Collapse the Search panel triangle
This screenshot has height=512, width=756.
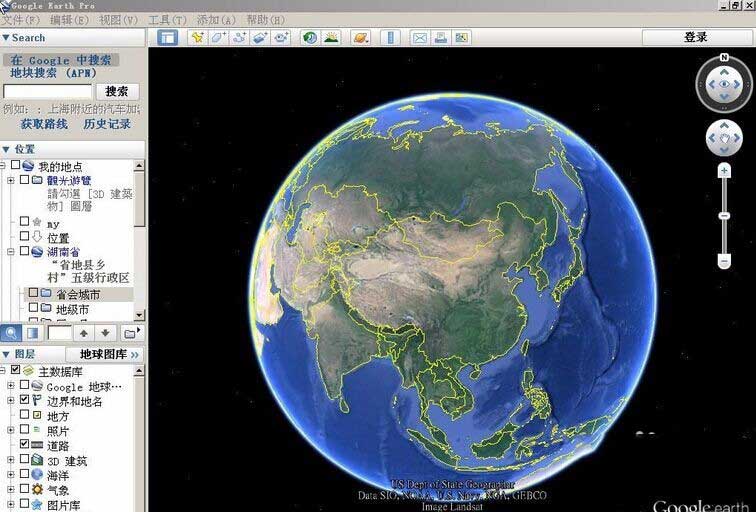point(6,37)
